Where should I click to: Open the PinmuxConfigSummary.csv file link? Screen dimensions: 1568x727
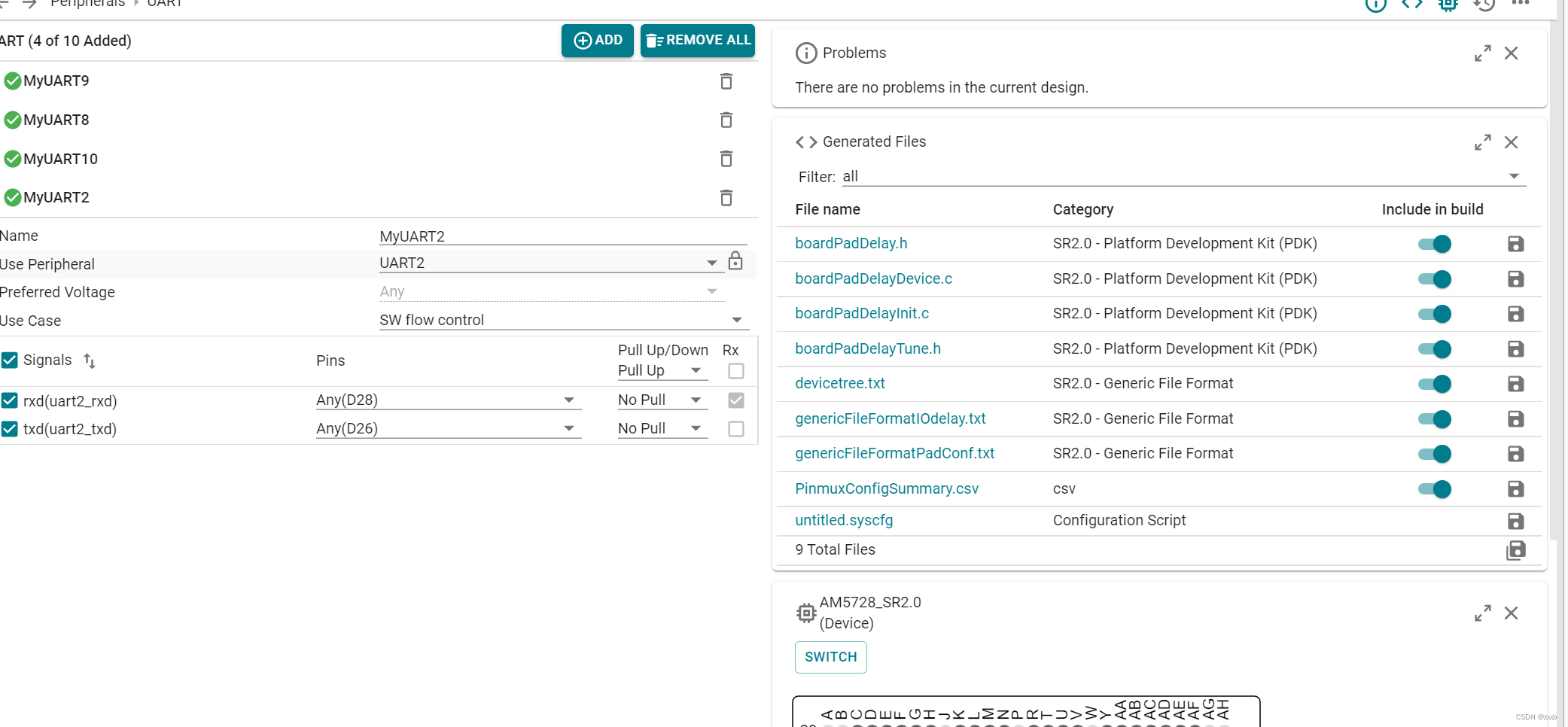point(887,488)
